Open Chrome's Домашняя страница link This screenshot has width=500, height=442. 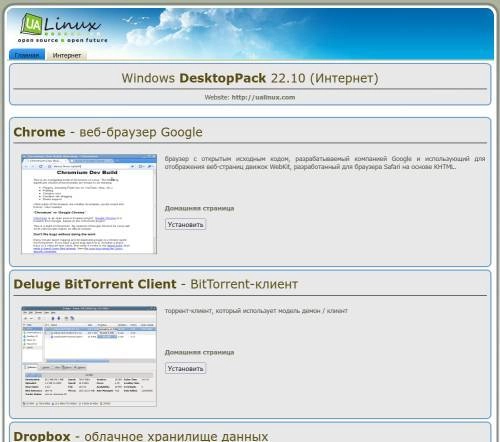coord(199,208)
